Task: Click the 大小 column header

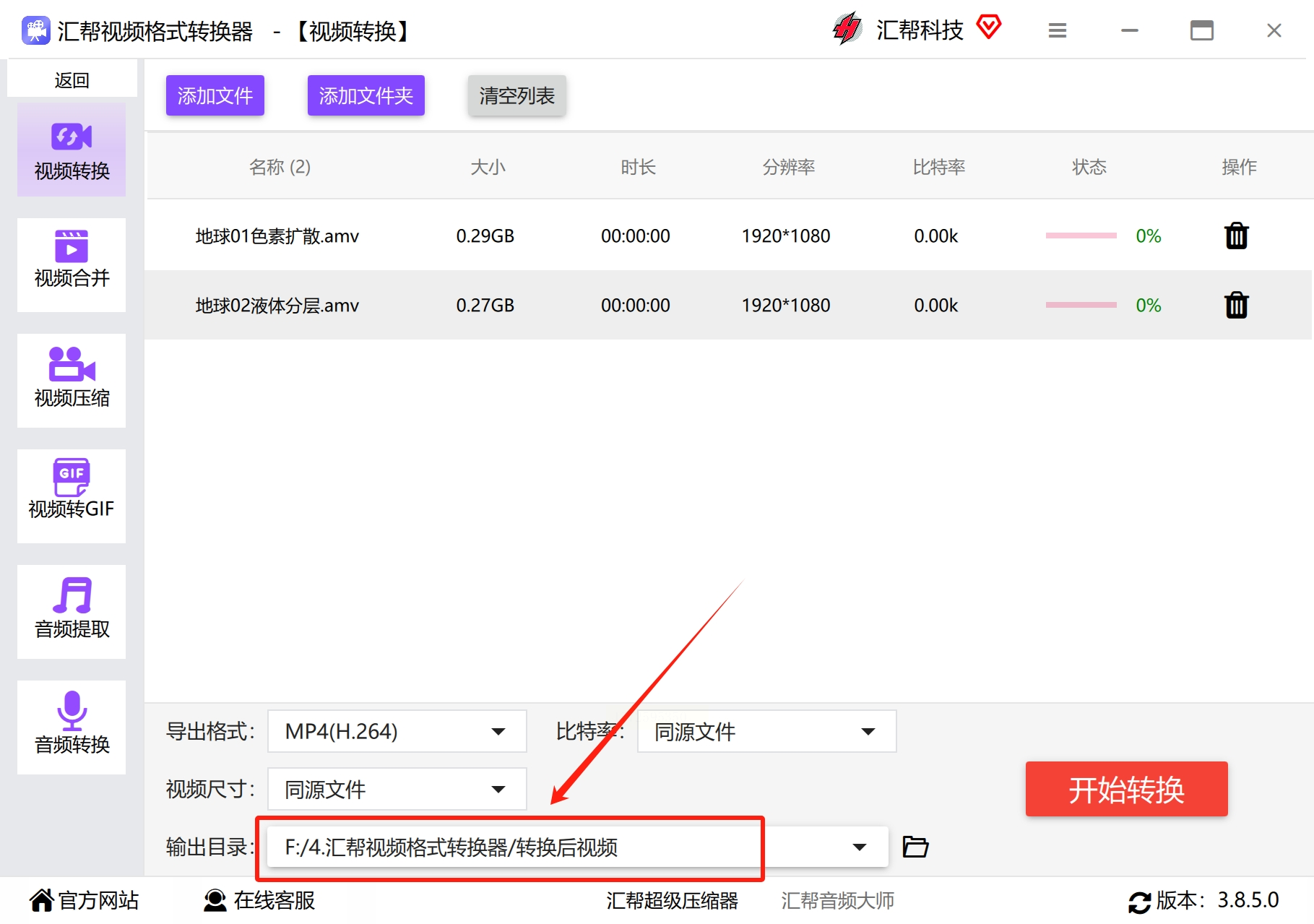Action: tap(488, 167)
